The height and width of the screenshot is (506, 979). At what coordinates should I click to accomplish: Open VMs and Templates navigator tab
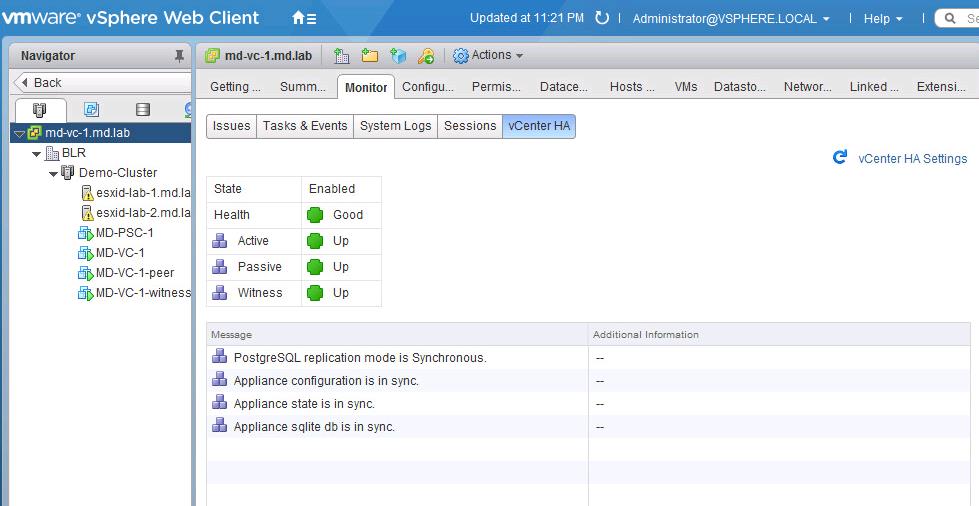(92, 110)
